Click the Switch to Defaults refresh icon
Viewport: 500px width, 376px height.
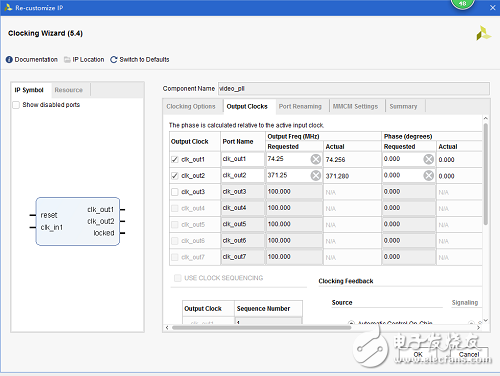pyautogui.click(x=114, y=60)
